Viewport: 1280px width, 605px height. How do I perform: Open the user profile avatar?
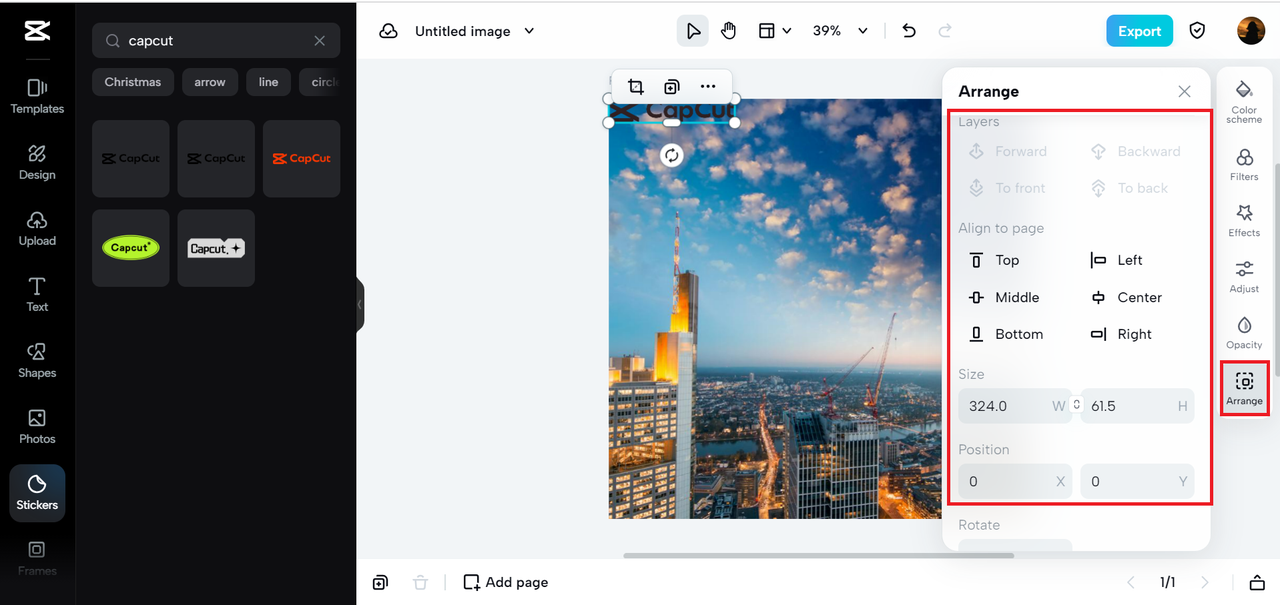pyautogui.click(x=1251, y=31)
